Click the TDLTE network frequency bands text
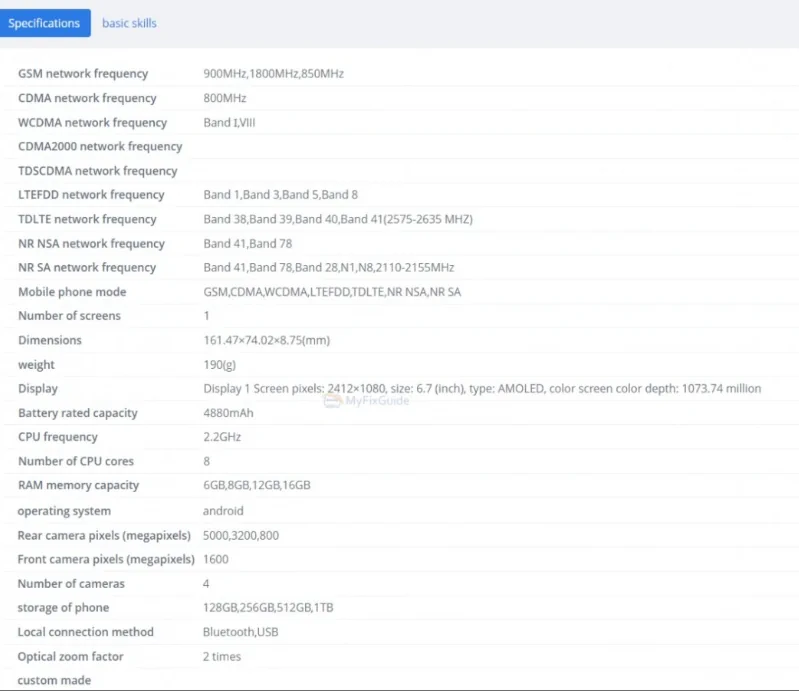 click(338, 219)
